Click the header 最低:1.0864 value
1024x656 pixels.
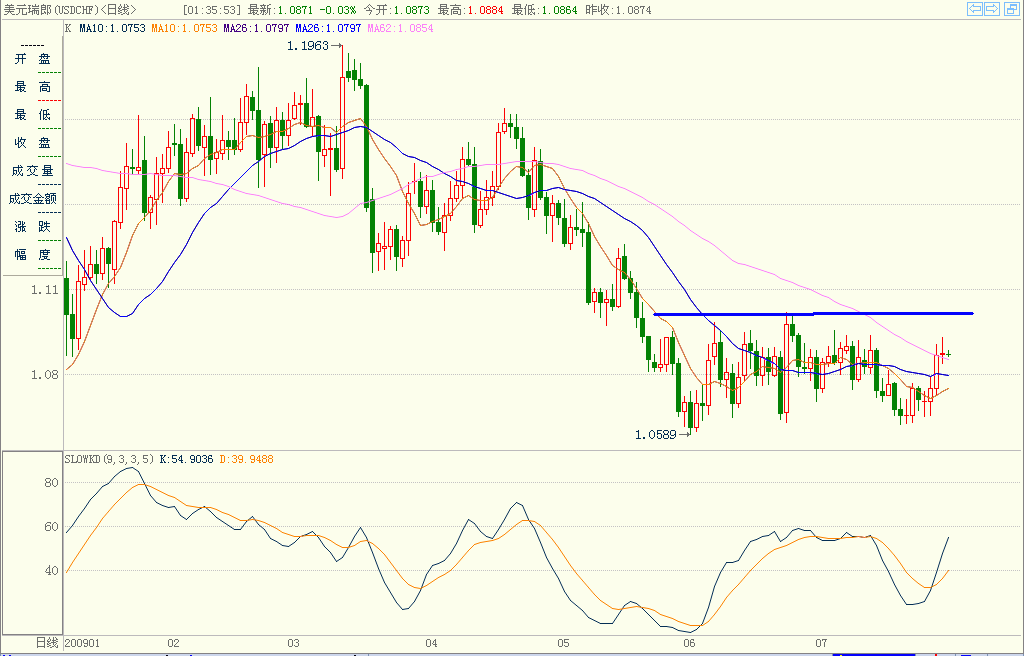tap(545, 10)
